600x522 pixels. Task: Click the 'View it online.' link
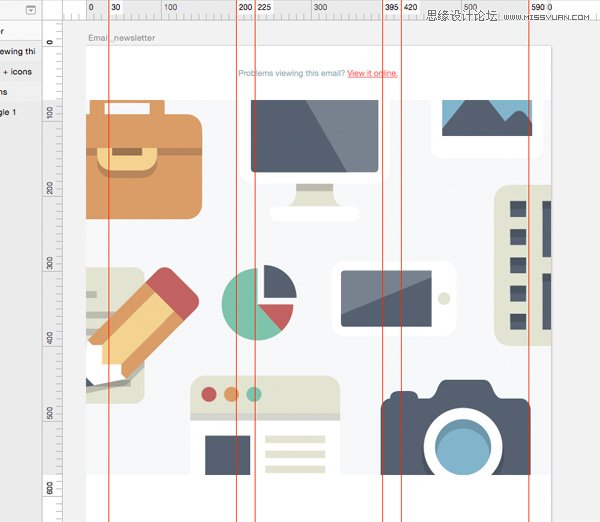pyautogui.click(x=372, y=73)
